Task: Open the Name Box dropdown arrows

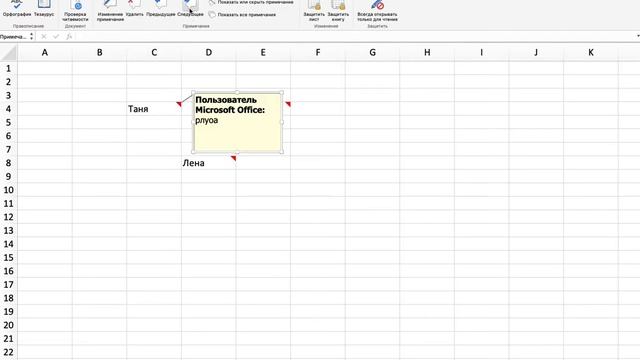Action: coord(31,37)
